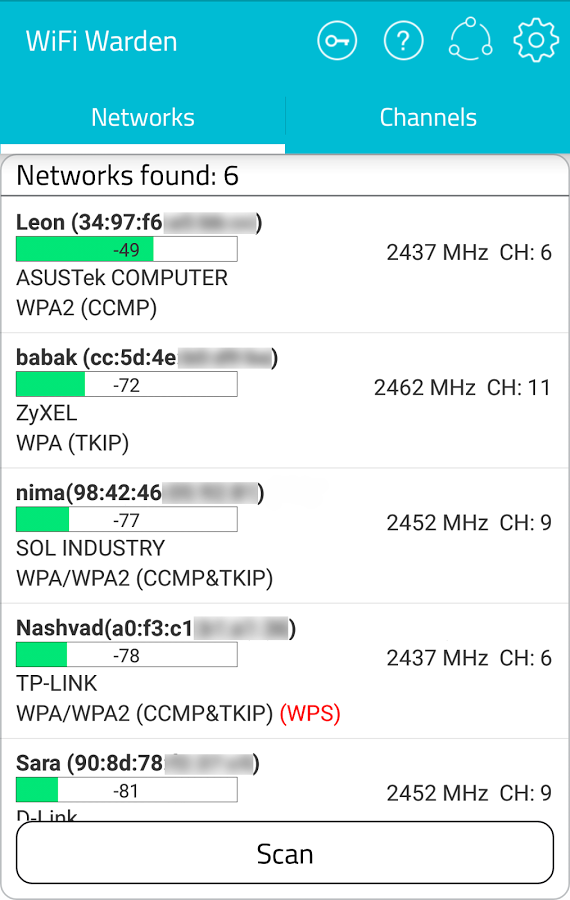Viewport: 570px width, 900px height.
Task: Select the babak network entry
Action: [x=285, y=400]
